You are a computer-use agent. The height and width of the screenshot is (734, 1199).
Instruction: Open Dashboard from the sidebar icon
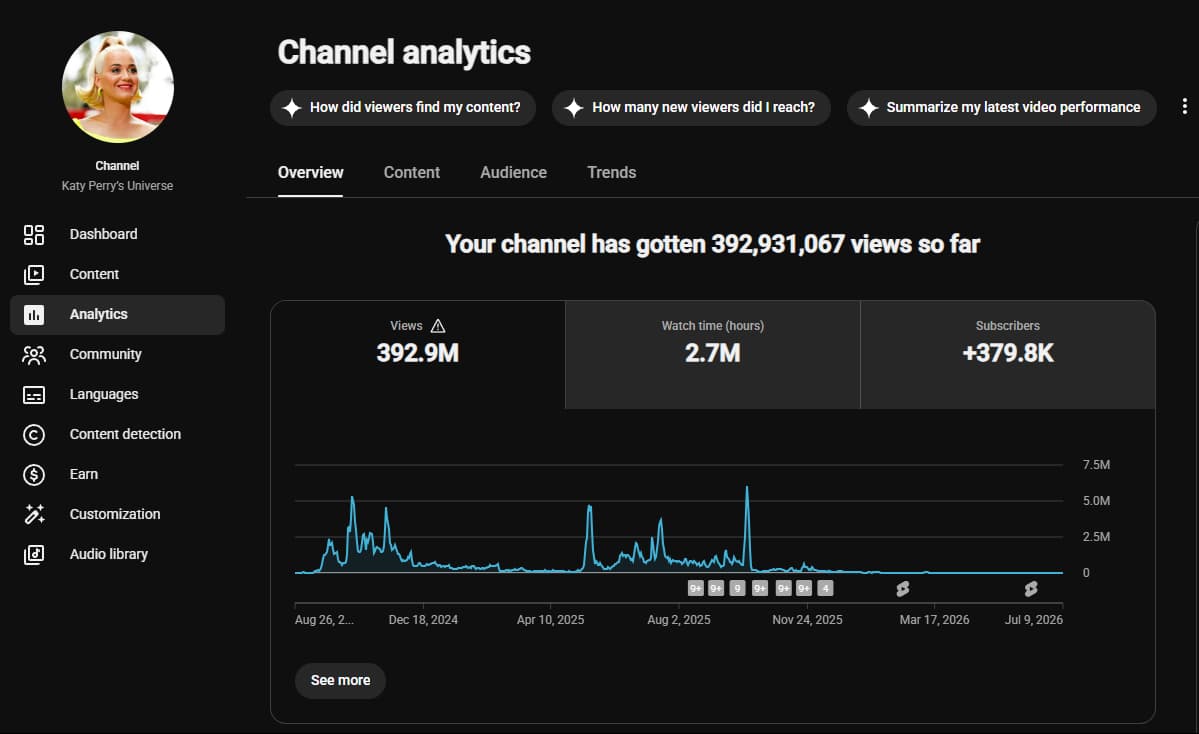34,235
